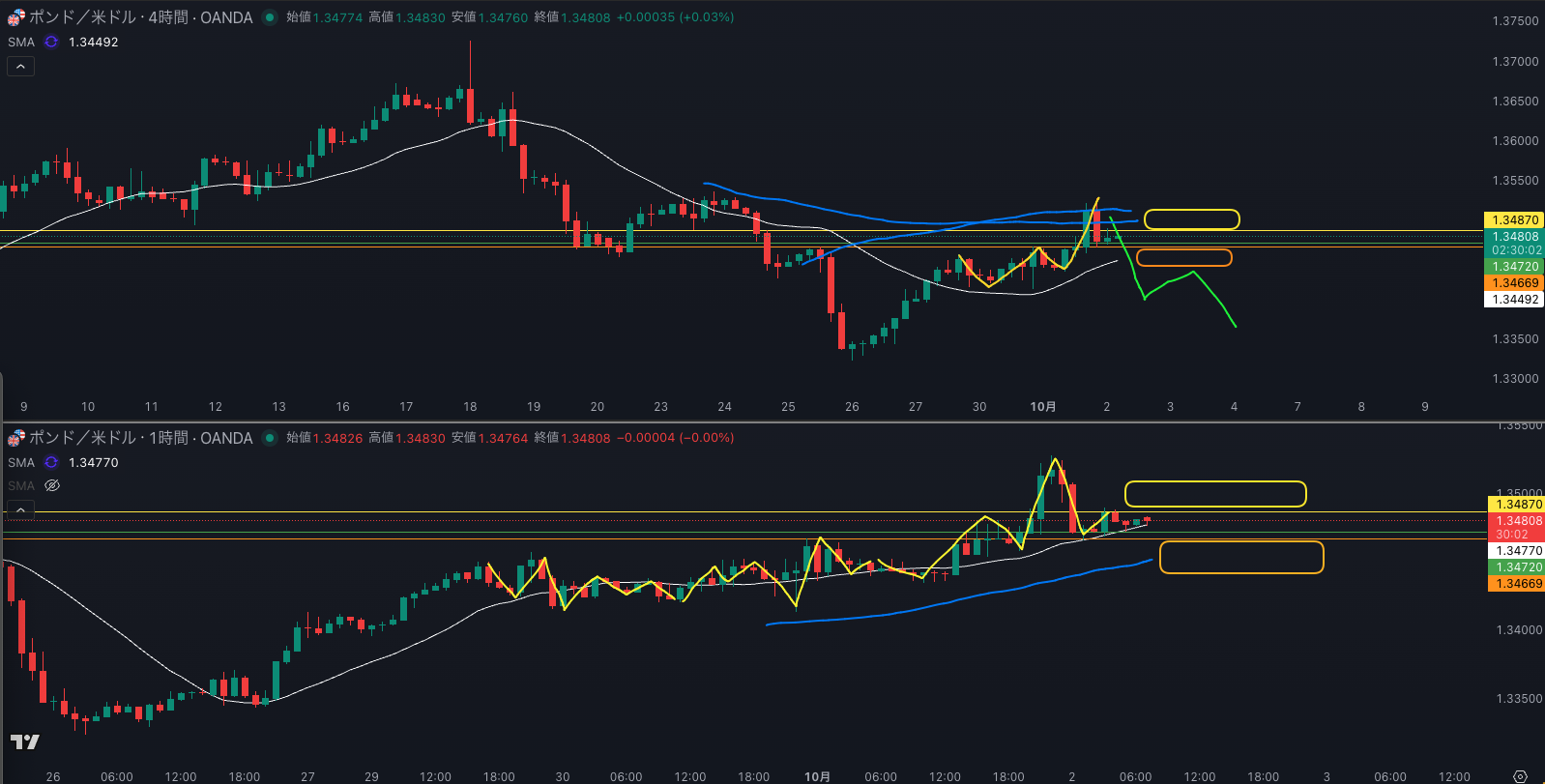The image size is (1545, 784).
Task: Click green market status dot on 4-hour chart
Action: click(x=270, y=17)
